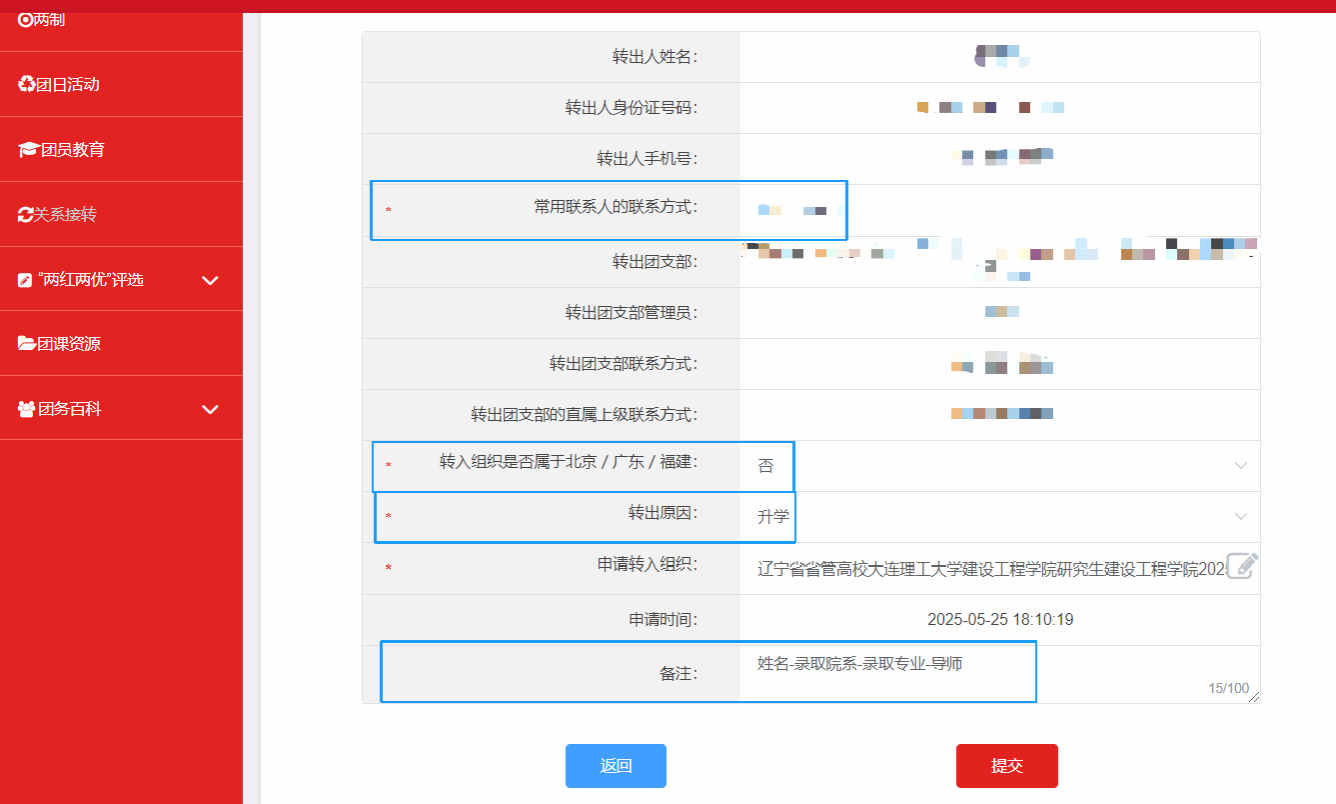
Task: Click the target icon beside 两制
Action: click(26, 19)
